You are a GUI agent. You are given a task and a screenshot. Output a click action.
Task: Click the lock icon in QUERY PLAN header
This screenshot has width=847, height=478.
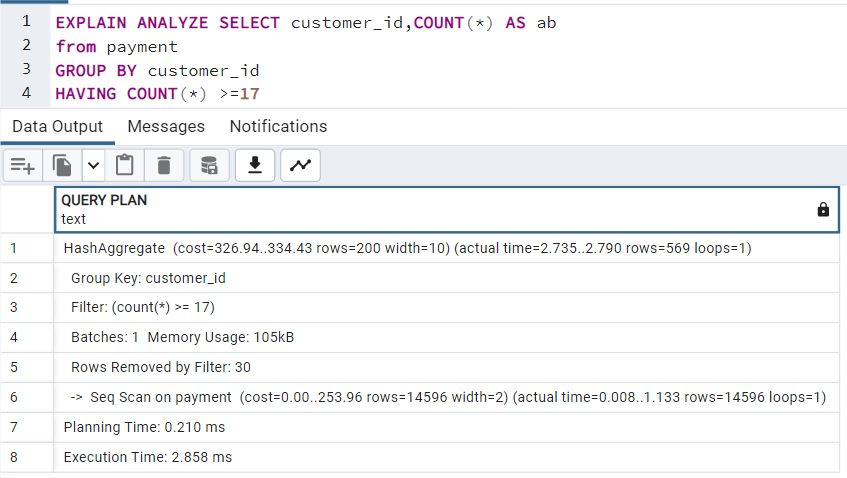point(823,210)
